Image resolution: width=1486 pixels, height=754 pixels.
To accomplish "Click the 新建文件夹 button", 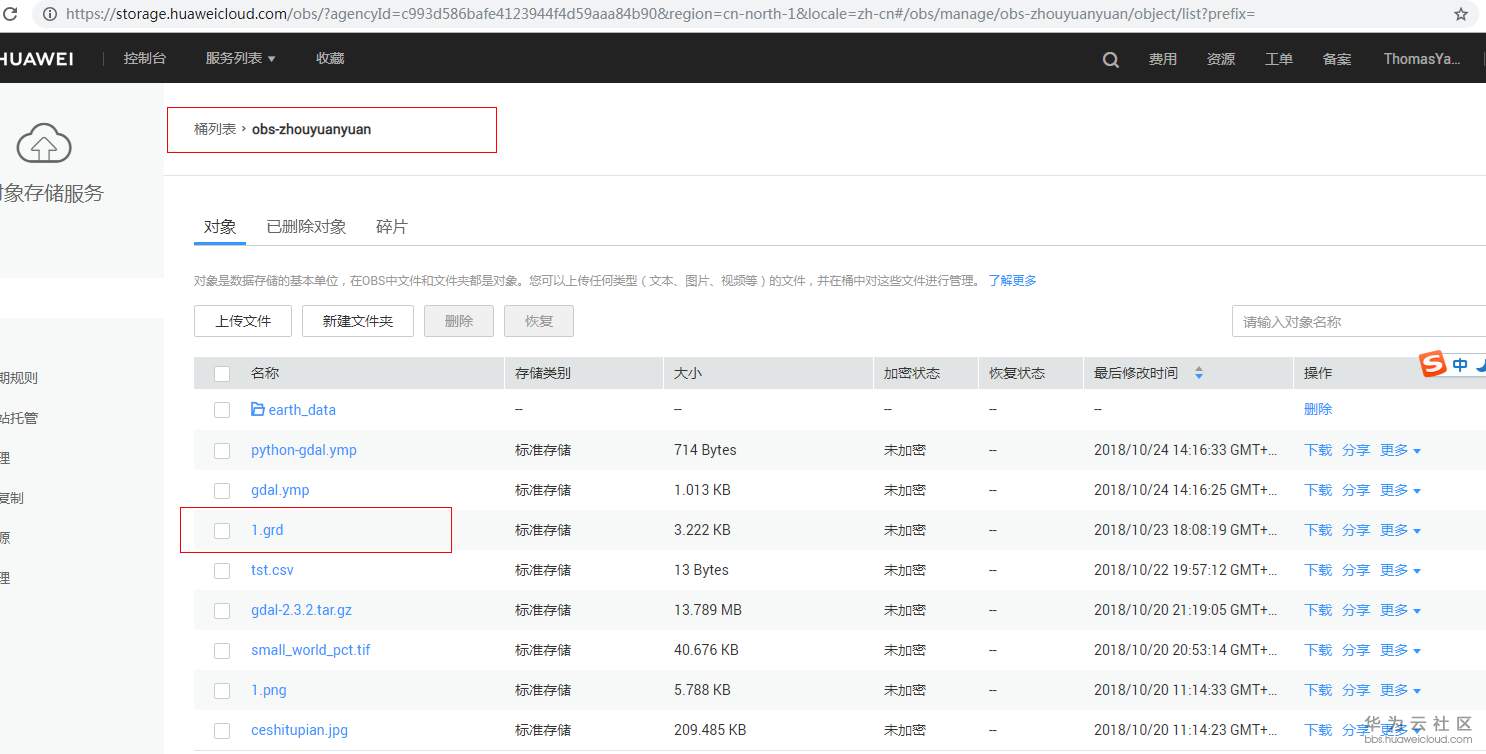I will 358,321.
